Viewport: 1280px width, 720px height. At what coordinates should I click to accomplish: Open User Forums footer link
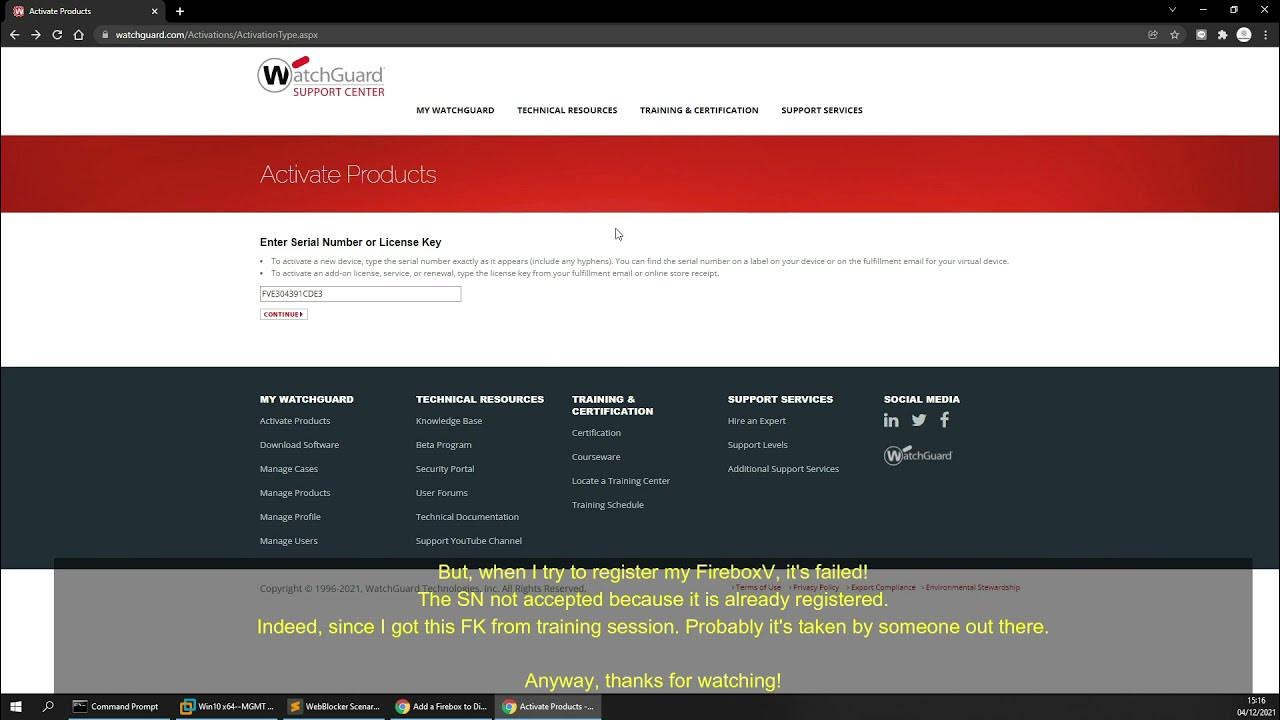(442, 493)
